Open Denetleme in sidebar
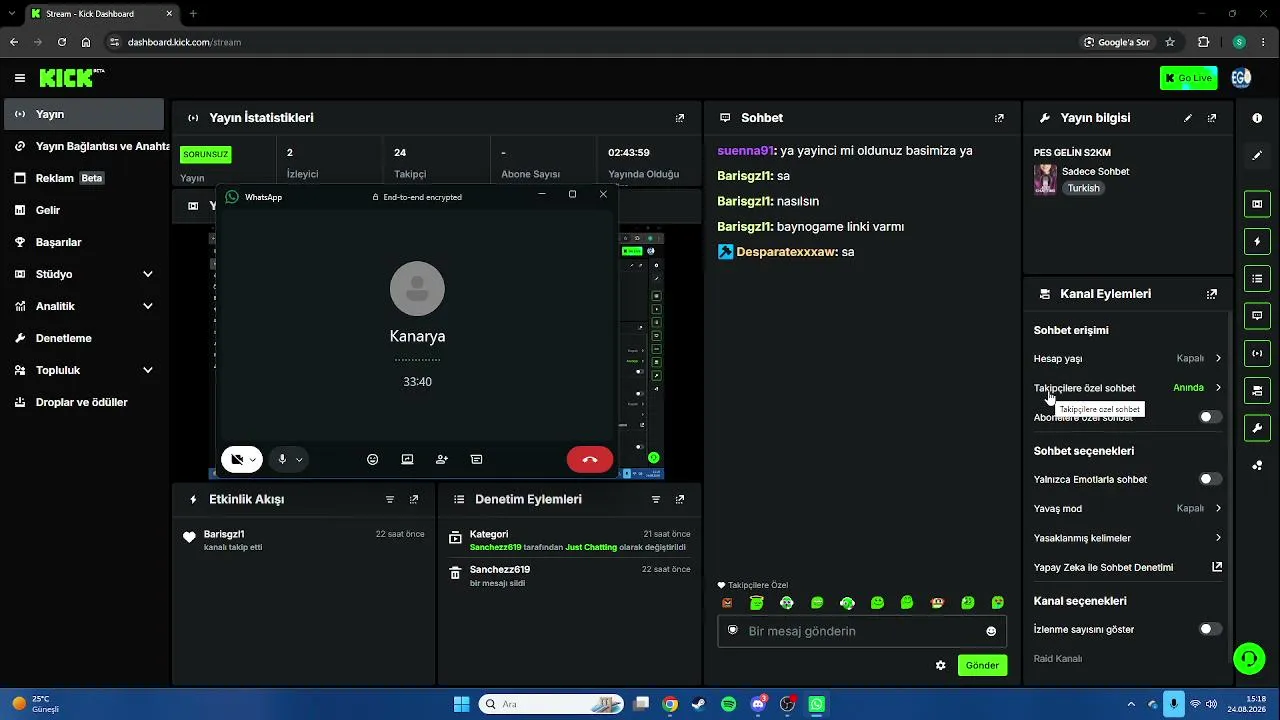The image size is (1280, 720). pos(84,338)
